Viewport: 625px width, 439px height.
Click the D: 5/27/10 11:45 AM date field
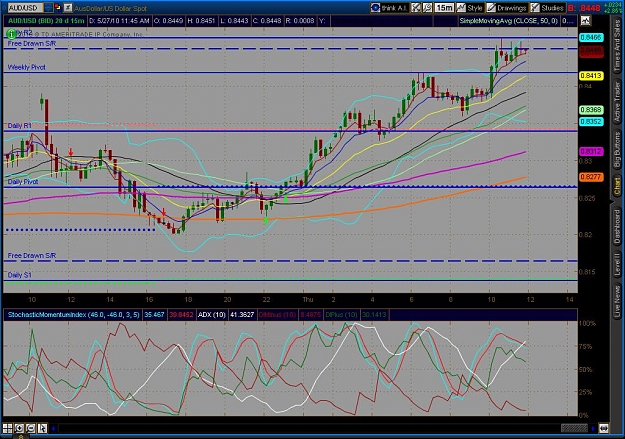click(119, 21)
